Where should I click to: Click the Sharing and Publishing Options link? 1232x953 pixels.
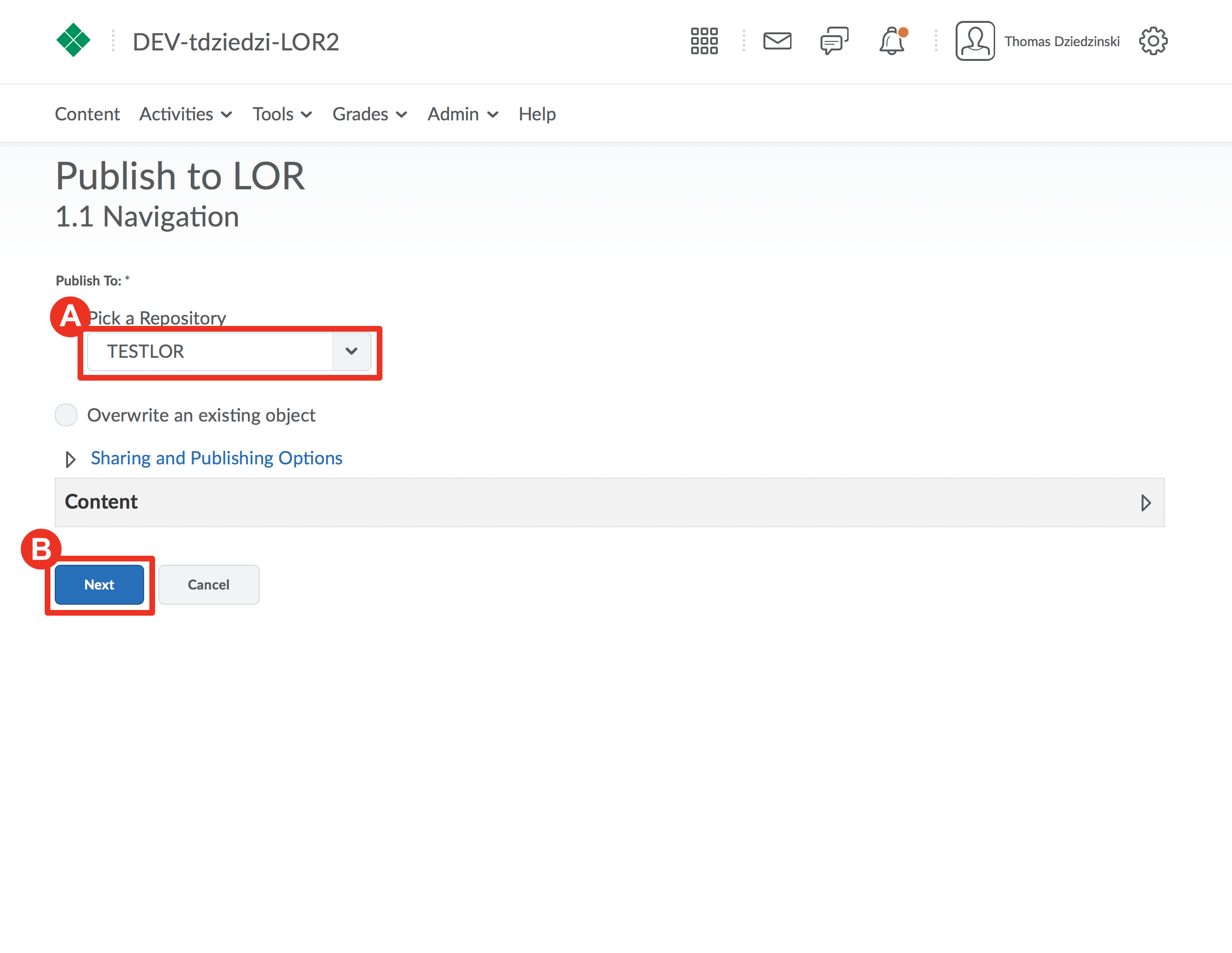point(216,458)
